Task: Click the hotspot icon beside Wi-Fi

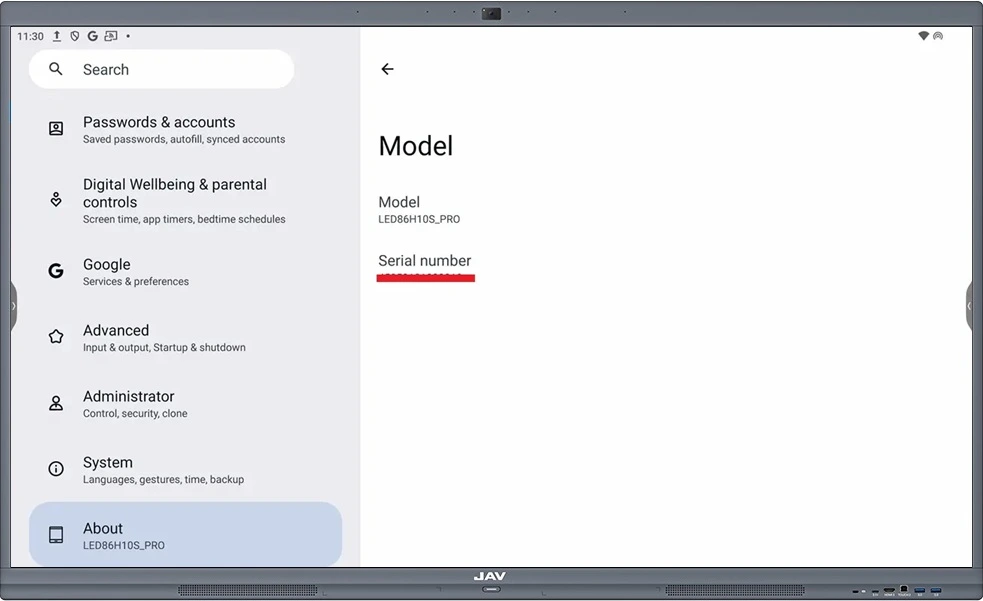Action: pos(938,36)
